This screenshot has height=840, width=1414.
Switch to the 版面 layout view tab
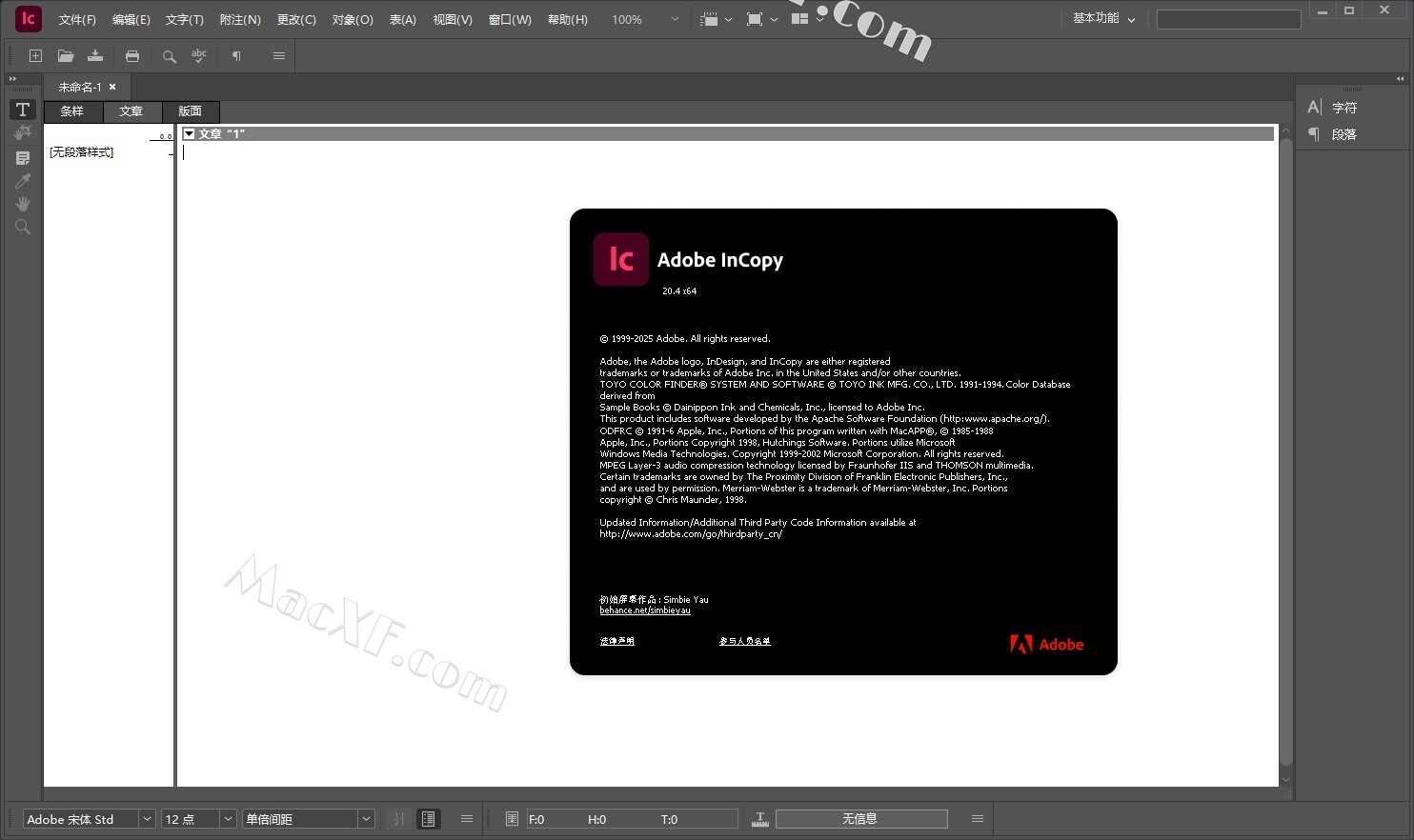[191, 111]
